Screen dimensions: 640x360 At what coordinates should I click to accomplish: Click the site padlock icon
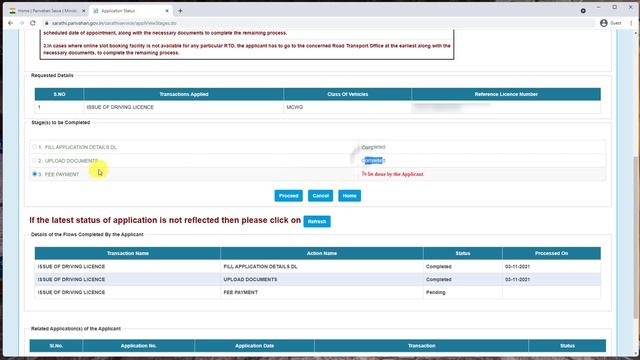(x=47, y=23)
